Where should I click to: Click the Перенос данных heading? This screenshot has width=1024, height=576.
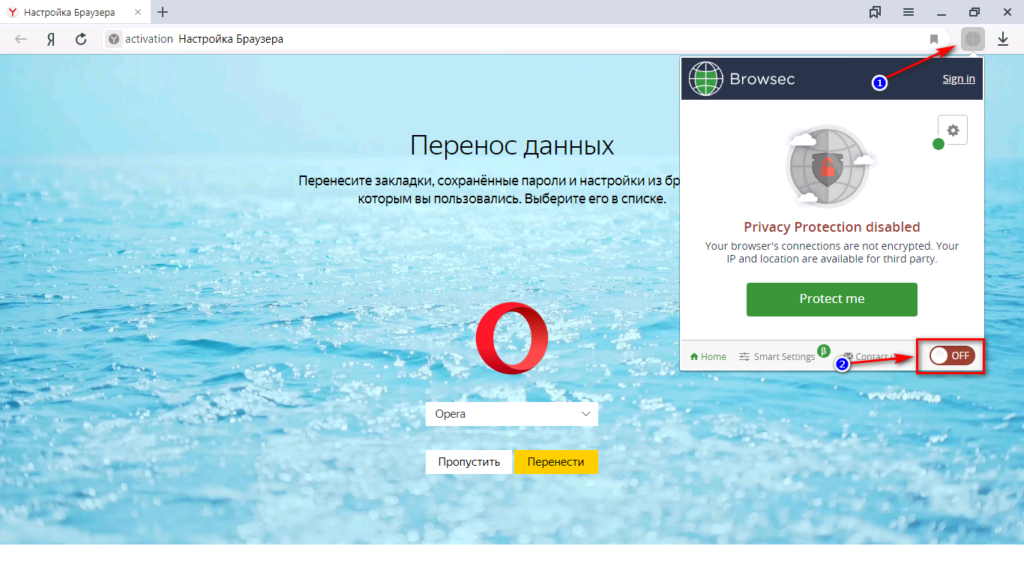[512, 145]
